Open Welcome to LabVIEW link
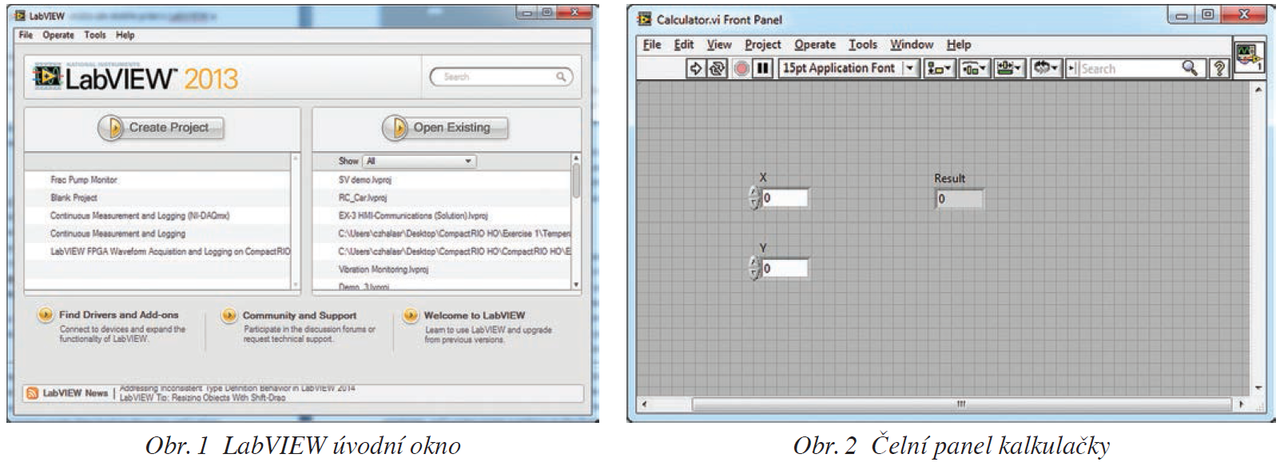This screenshot has height=466, width=1280. pyautogui.click(x=474, y=315)
